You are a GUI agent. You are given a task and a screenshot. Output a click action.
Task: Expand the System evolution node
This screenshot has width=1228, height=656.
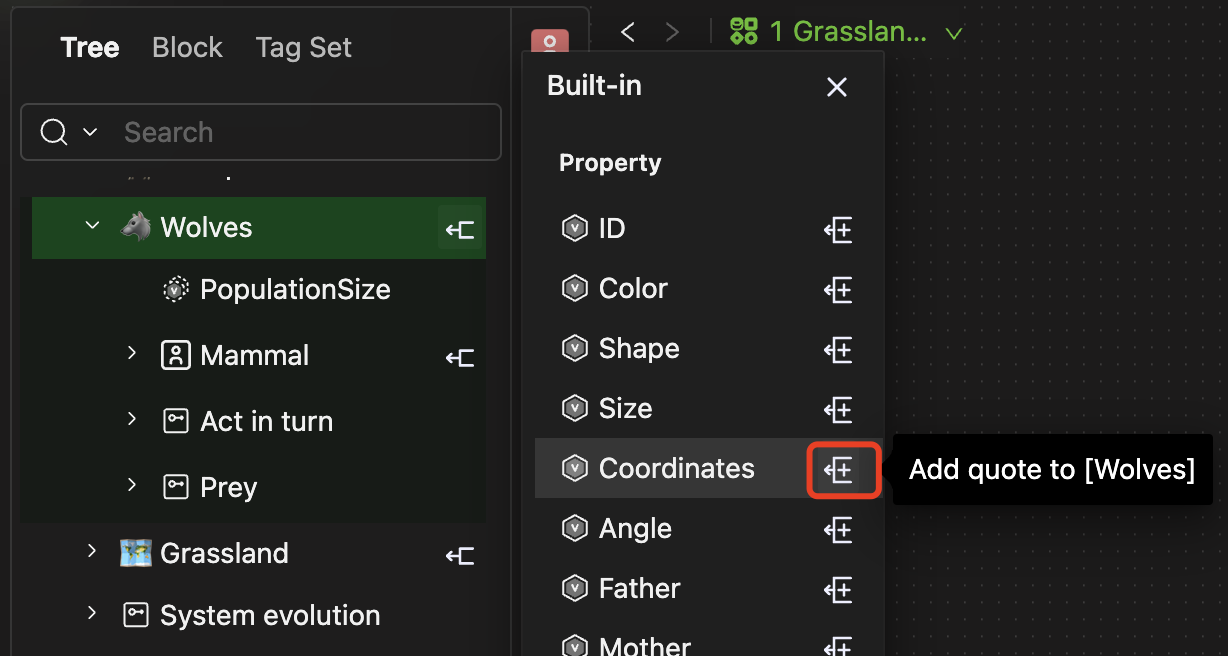click(x=92, y=613)
